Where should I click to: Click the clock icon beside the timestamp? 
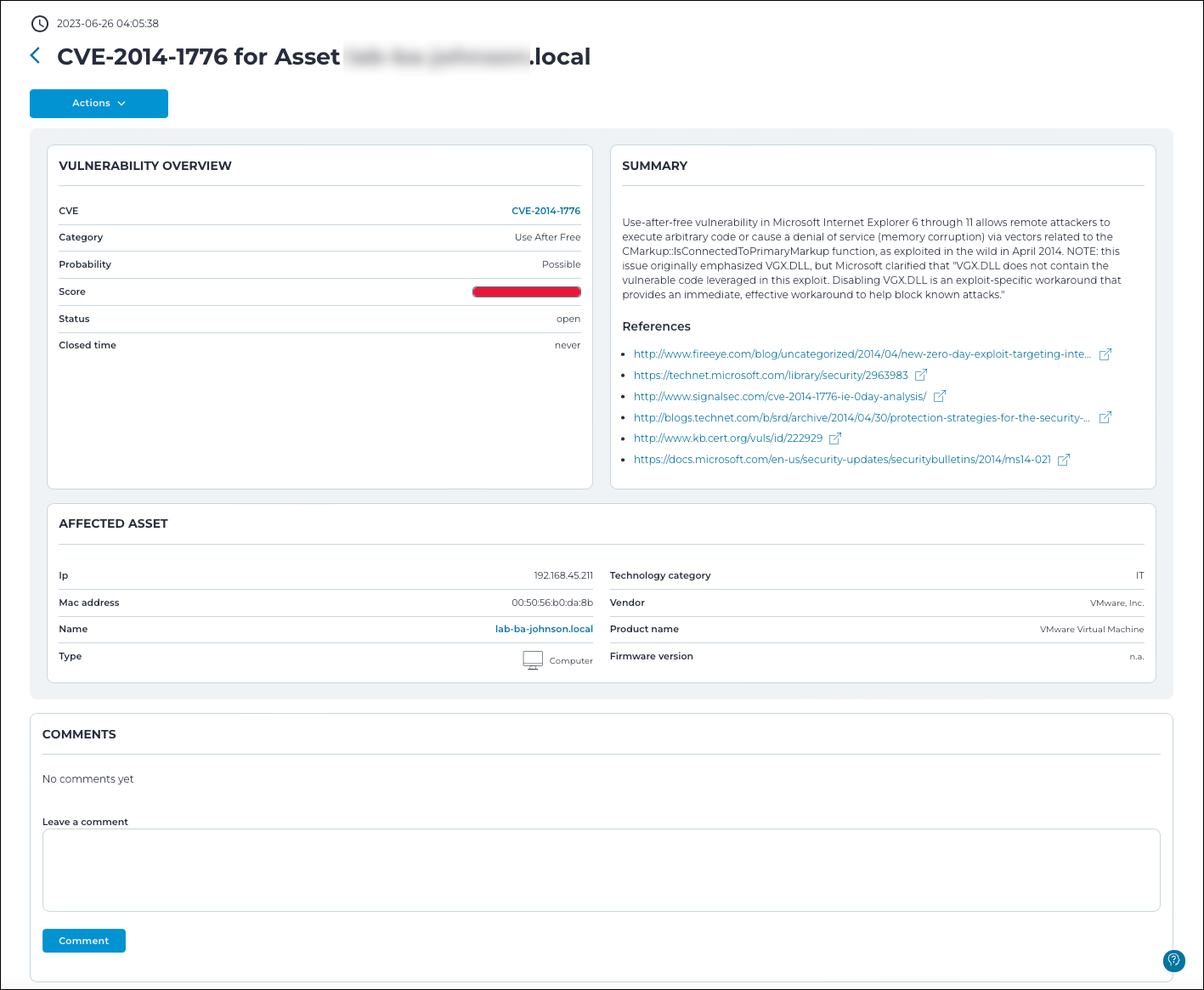click(39, 23)
